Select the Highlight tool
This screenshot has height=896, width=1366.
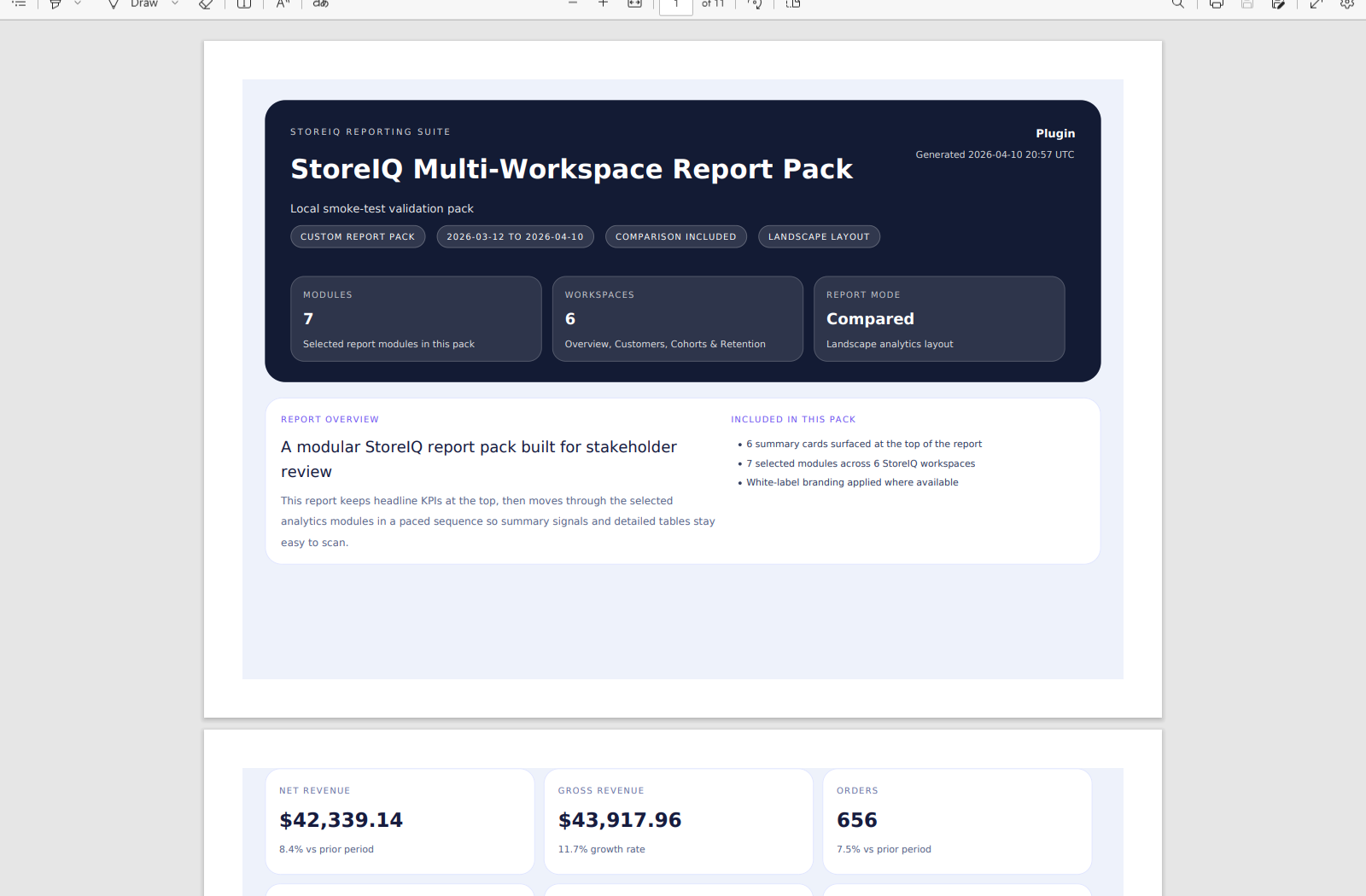[55, 3]
